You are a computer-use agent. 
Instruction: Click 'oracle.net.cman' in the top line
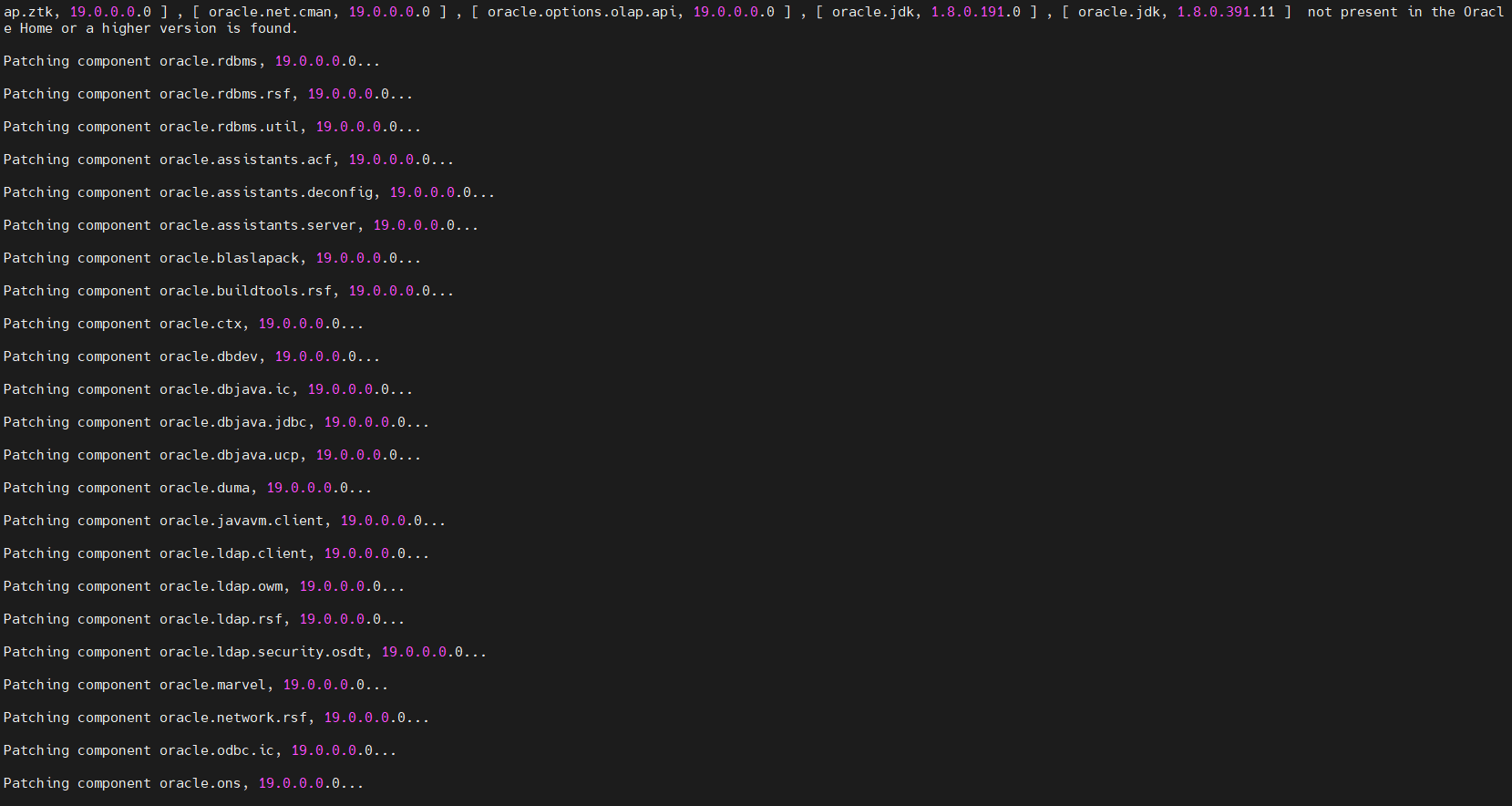coord(270,12)
